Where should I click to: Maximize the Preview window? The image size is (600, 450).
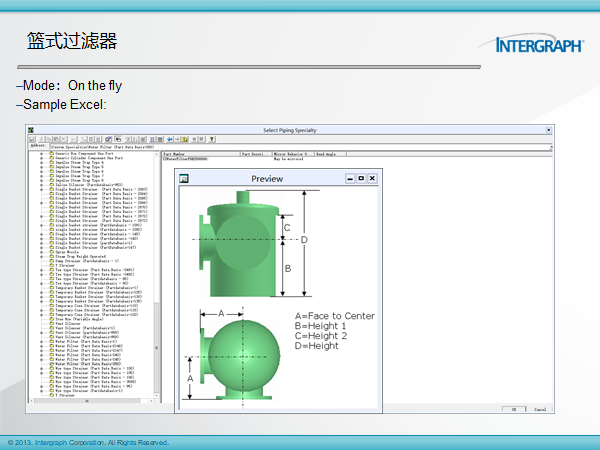pos(361,178)
